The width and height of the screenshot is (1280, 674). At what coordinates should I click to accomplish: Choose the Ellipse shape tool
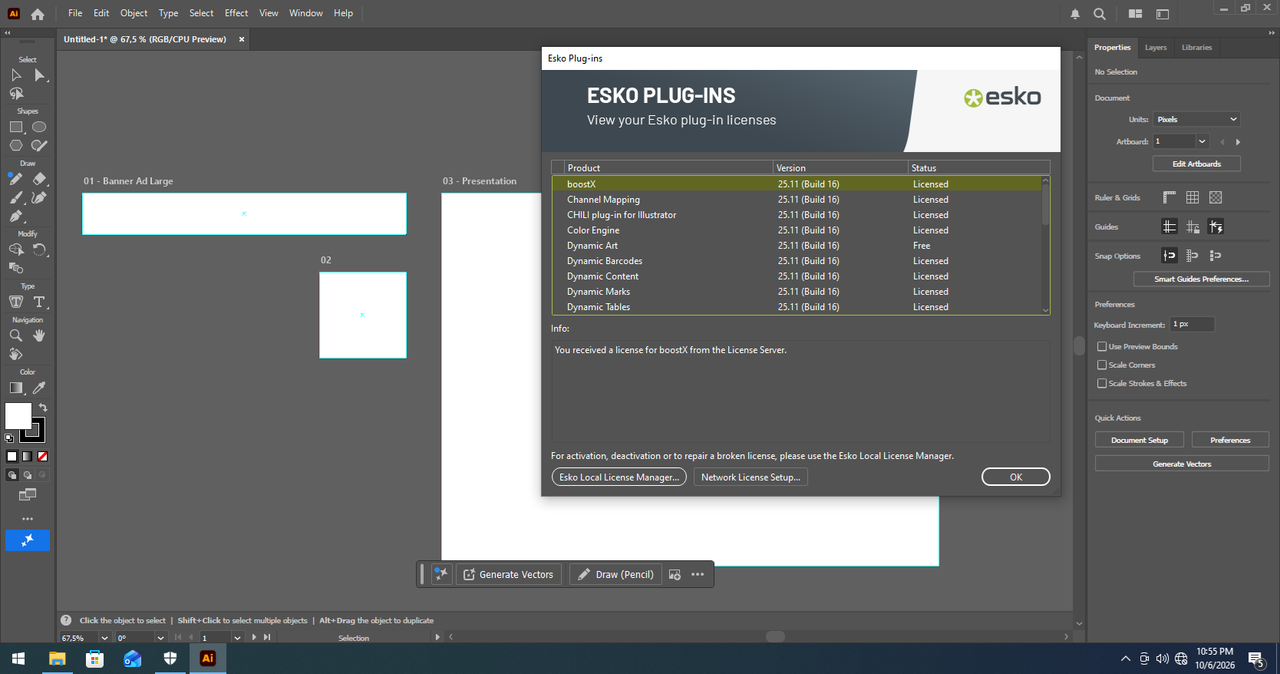click(x=39, y=127)
